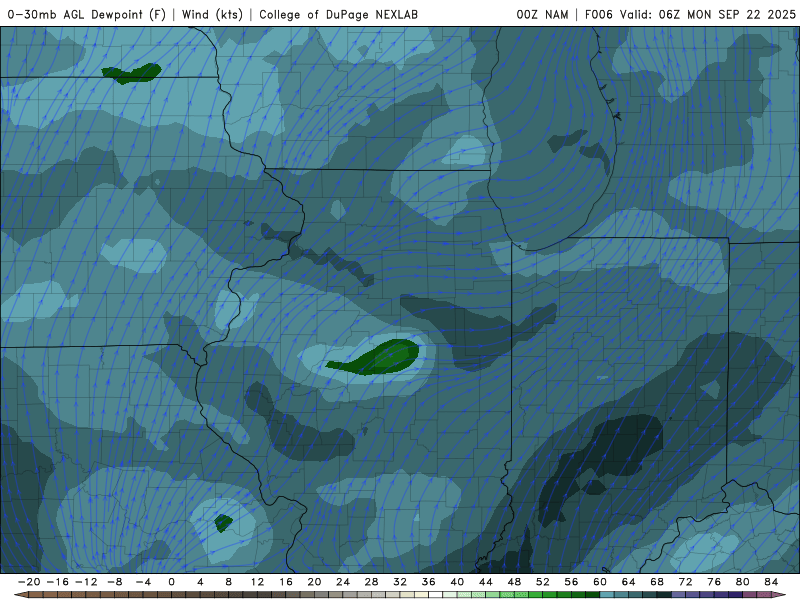Click the lone 8 color scale label
This screenshot has height=600, width=800.
pos(229,582)
